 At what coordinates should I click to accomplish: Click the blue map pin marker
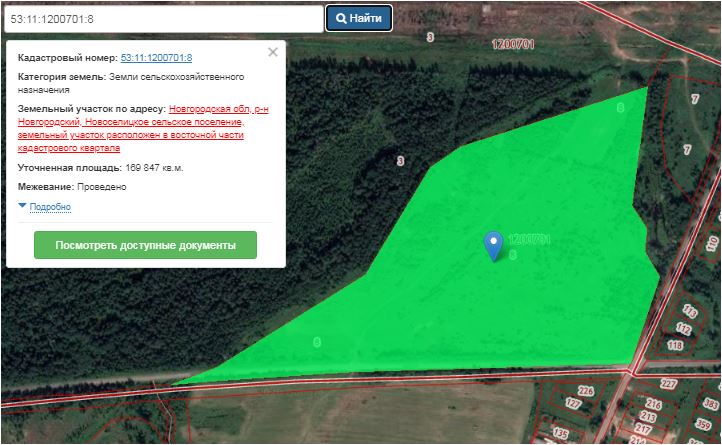(x=493, y=244)
